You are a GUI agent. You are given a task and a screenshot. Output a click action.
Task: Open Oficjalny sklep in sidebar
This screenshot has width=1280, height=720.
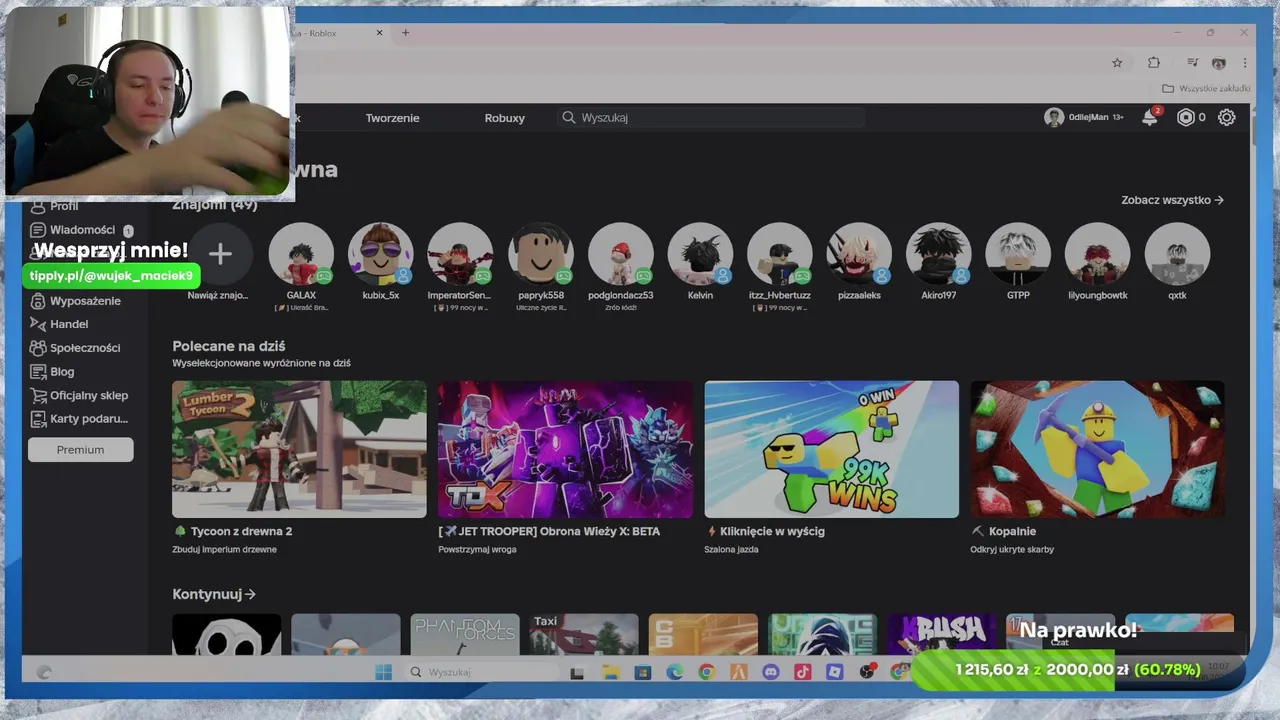pyautogui.click(x=80, y=395)
